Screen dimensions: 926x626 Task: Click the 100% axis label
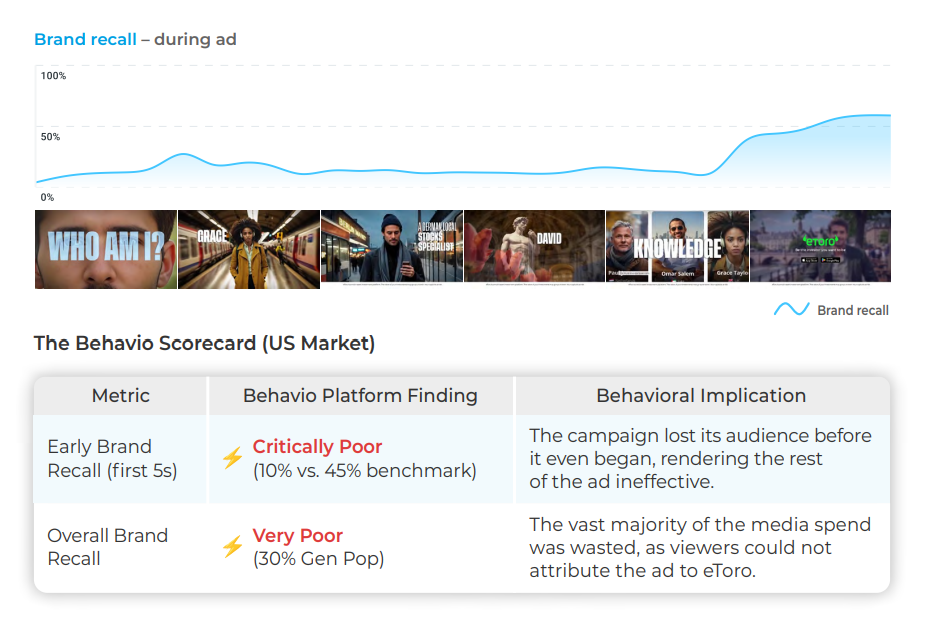(53, 76)
